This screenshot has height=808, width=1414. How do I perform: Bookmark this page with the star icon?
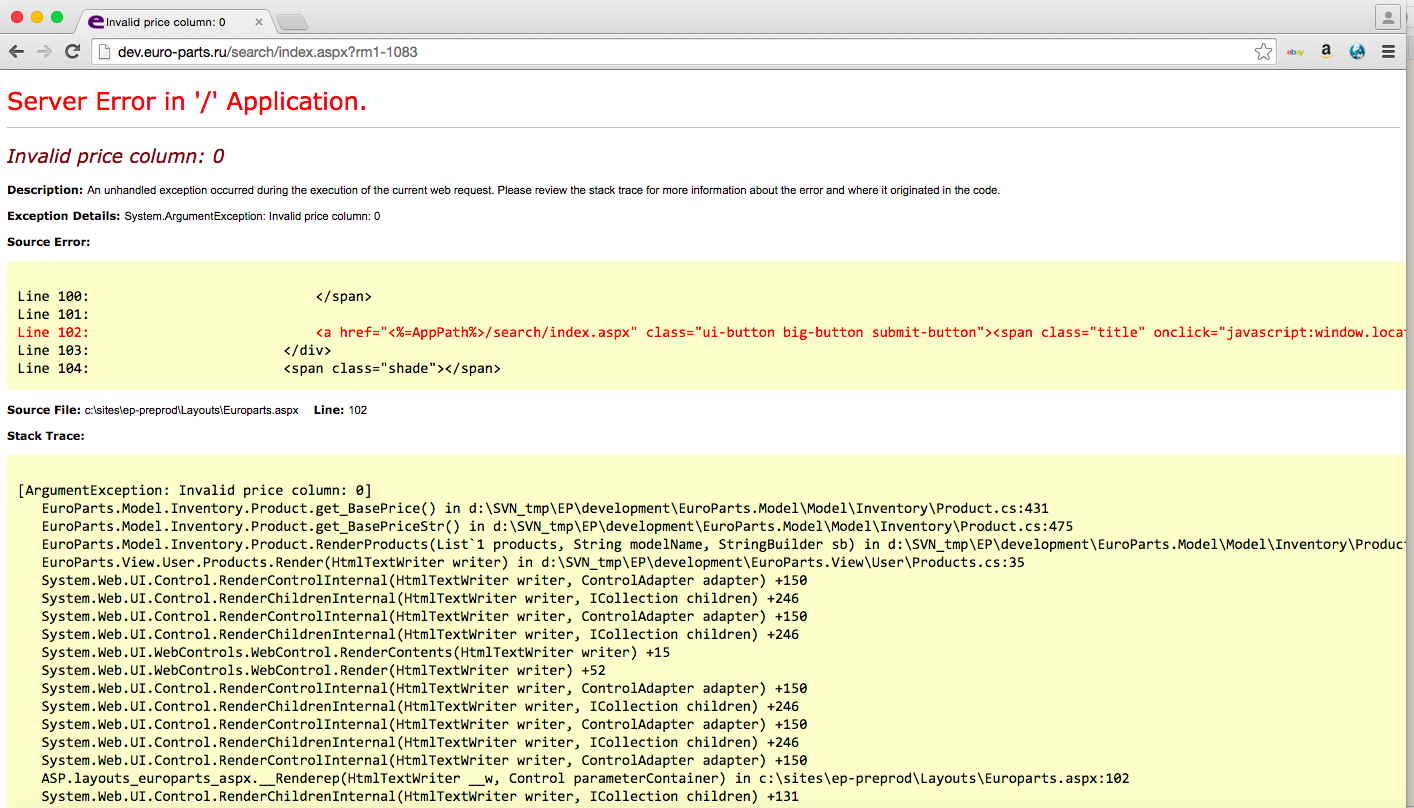[1263, 52]
